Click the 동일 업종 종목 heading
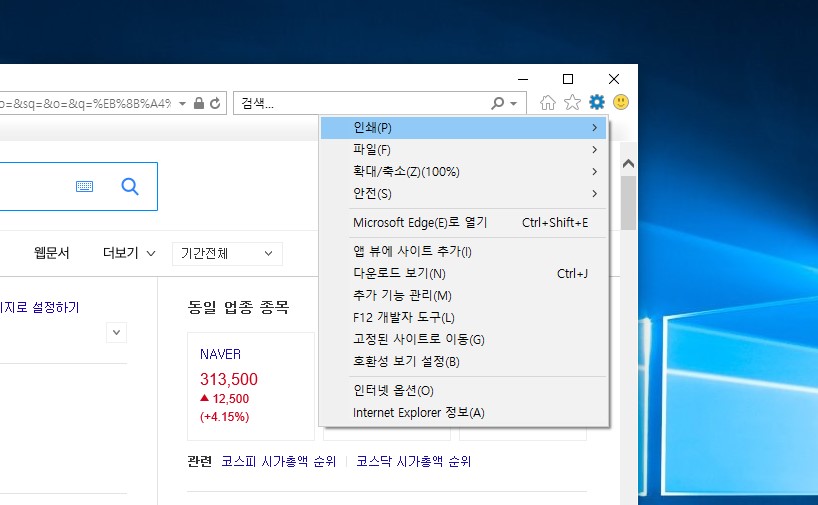 tap(238, 307)
